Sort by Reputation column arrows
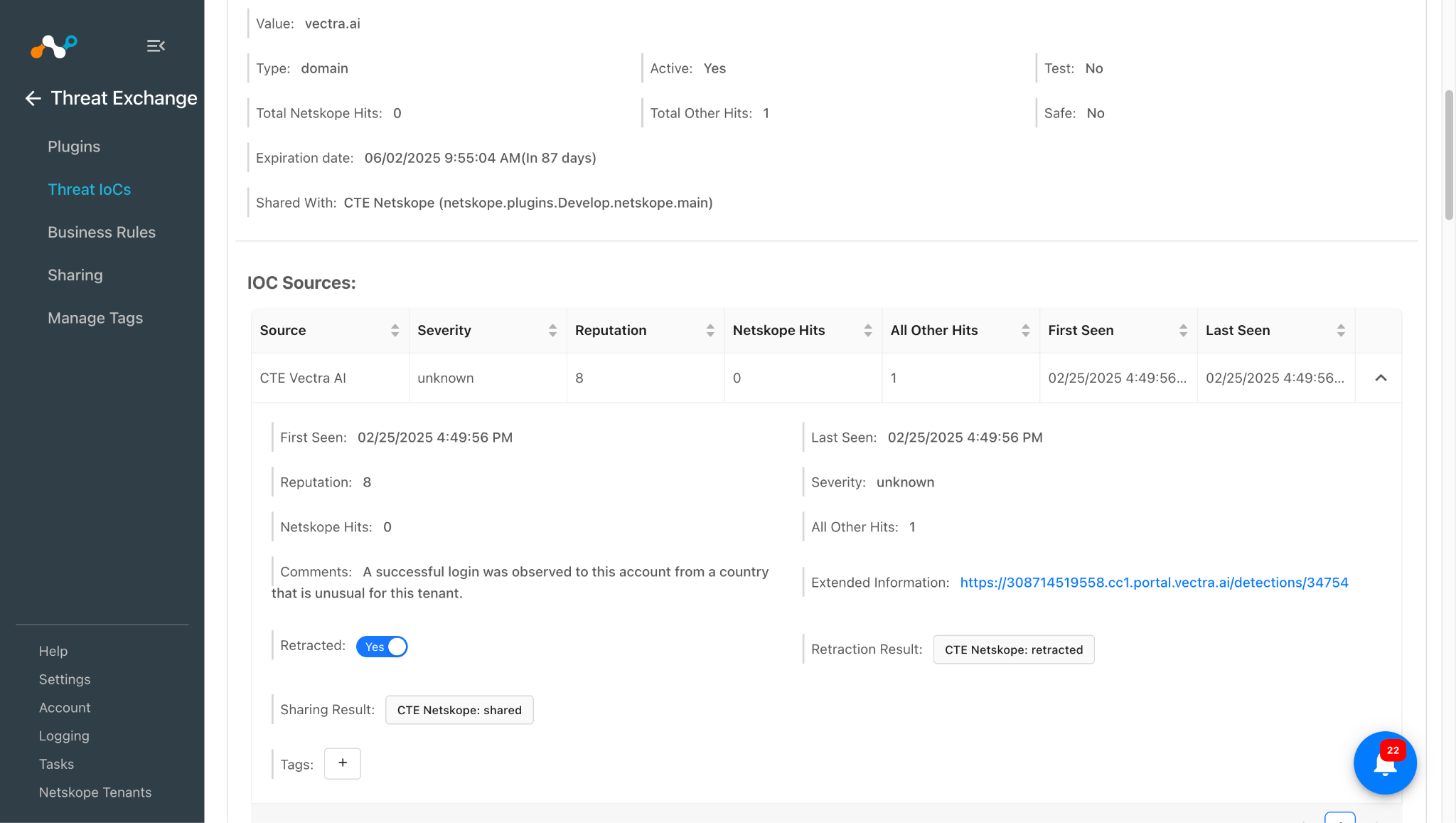The width and height of the screenshot is (1456, 823). (x=710, y=330)
